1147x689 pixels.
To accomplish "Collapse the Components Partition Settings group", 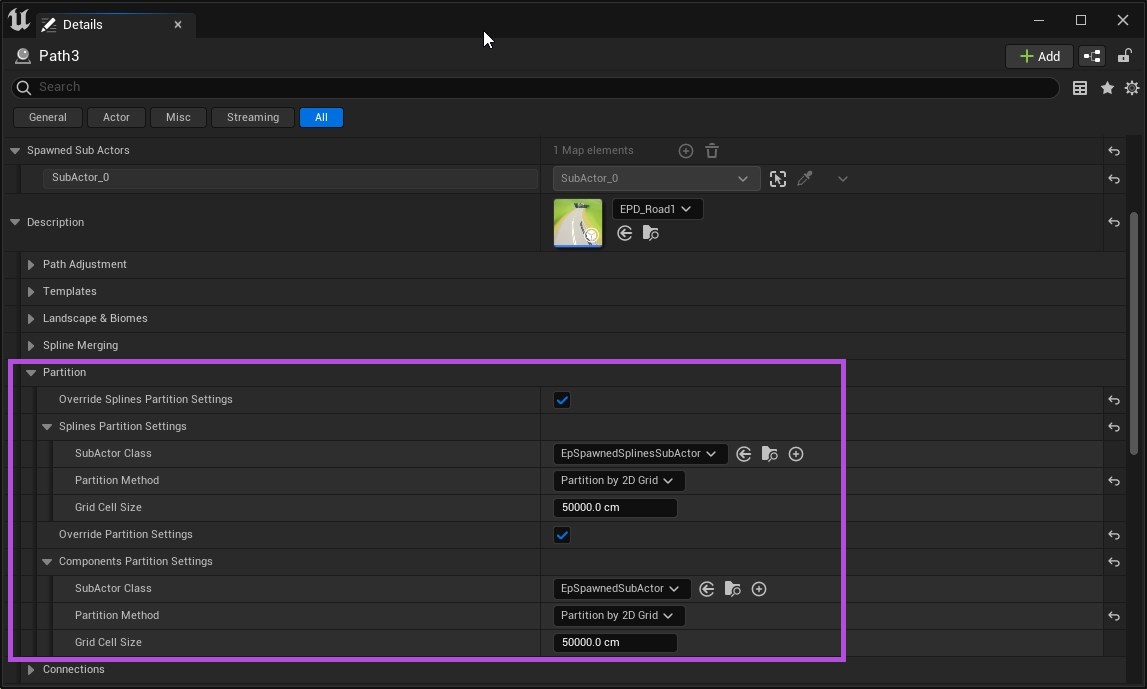I will tap(47, 562).
